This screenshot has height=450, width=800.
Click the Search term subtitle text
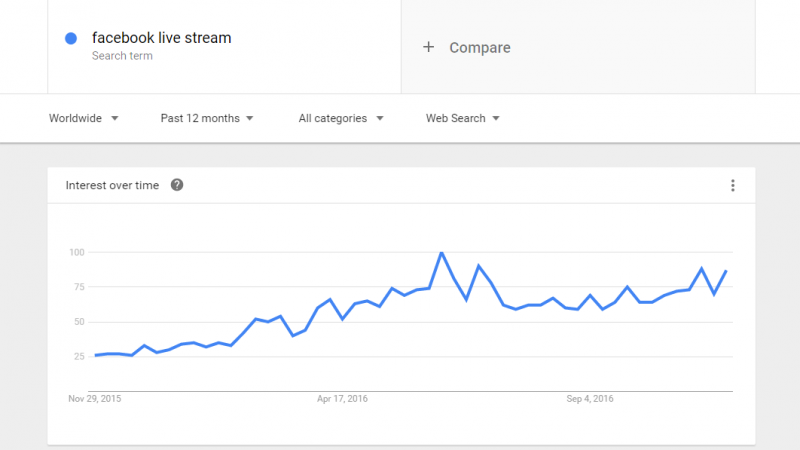pos(122,56)
